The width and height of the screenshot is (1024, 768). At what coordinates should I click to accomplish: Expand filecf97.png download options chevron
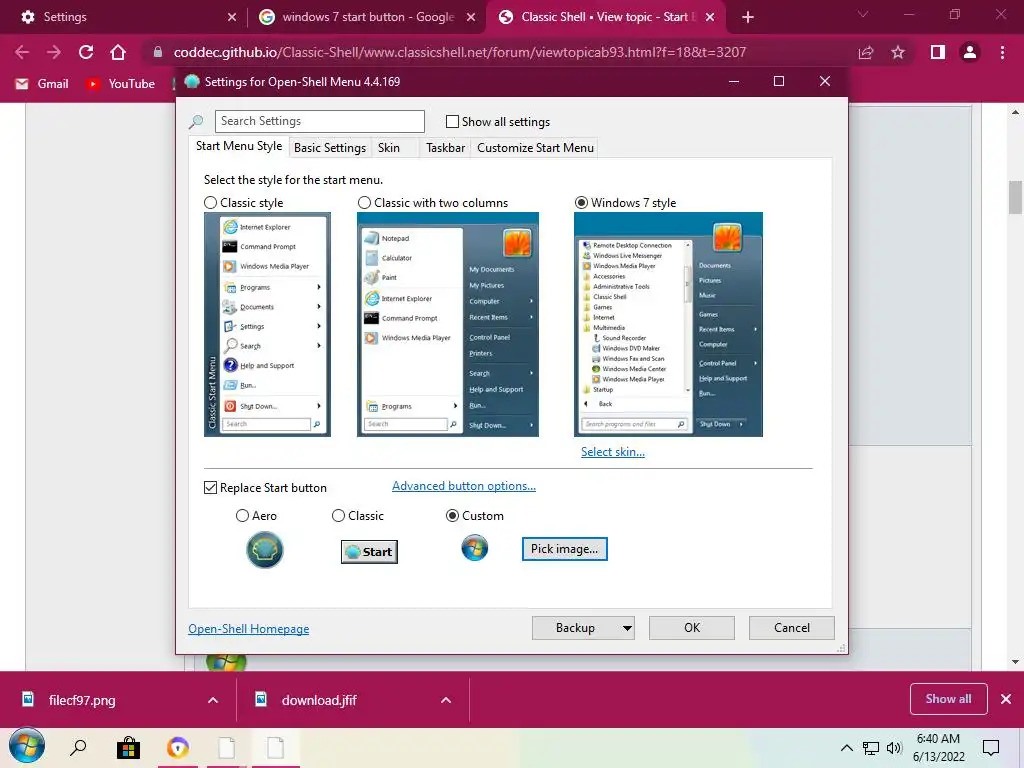213,700
